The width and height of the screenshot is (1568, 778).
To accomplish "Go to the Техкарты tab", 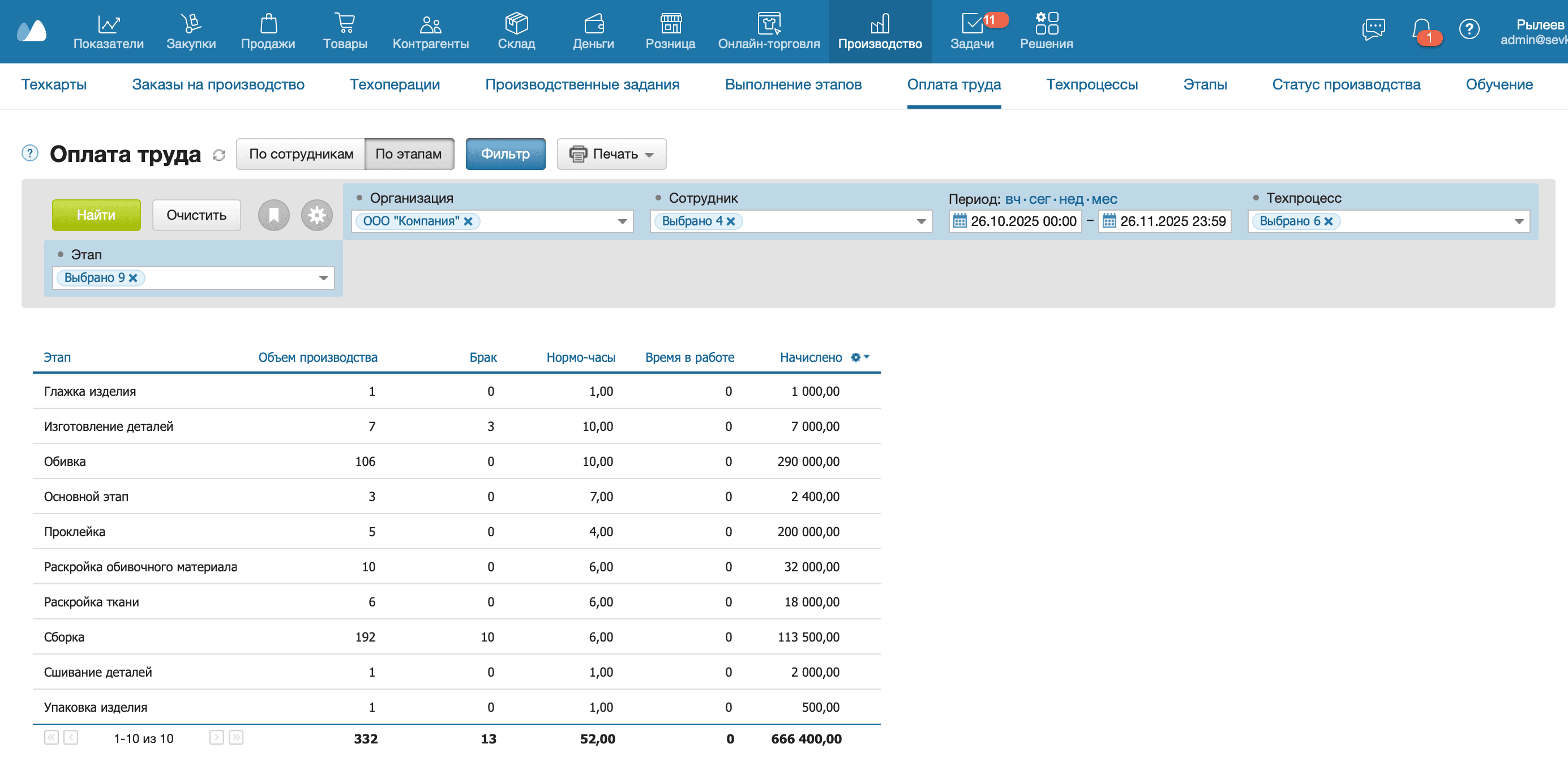I will pos(54,84).
